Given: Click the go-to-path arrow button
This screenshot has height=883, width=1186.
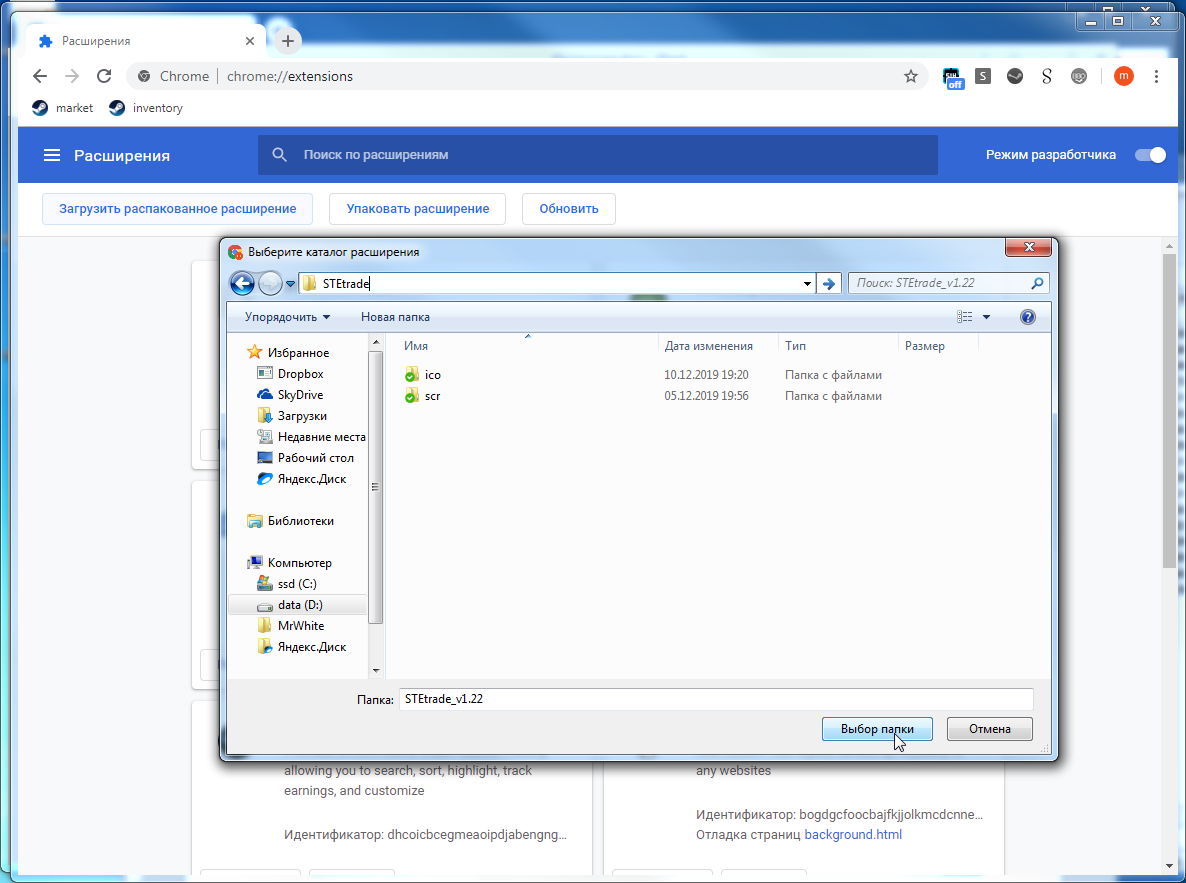Looking at the screenshot, I should point(829,284).
